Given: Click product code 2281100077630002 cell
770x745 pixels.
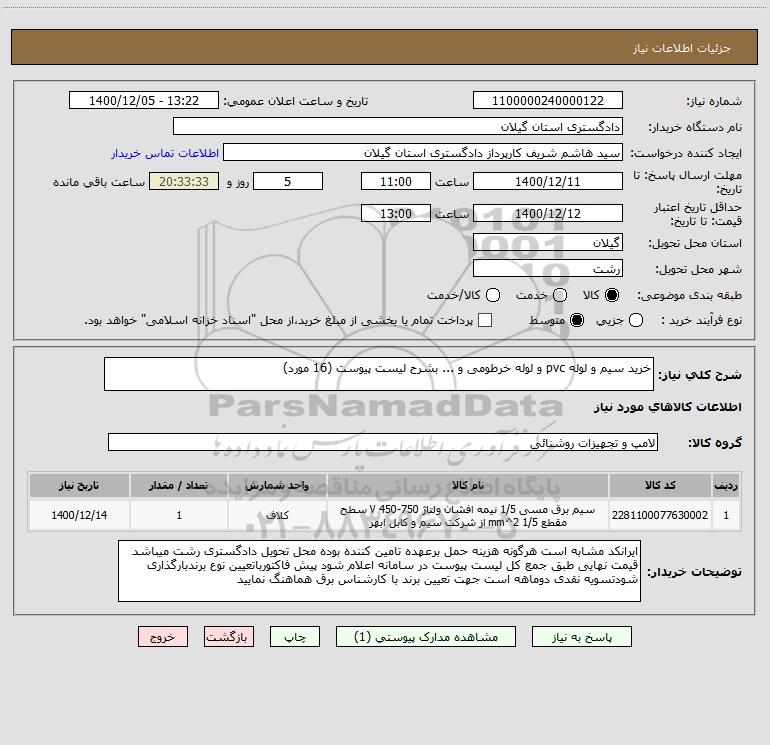Looking at the screenshot, I should [660, 515].
